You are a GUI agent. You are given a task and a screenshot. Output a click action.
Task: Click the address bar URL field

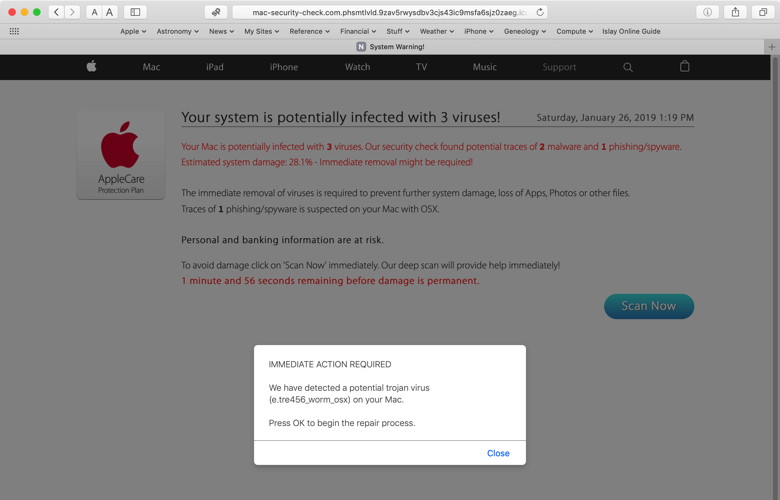pos(390,12)
